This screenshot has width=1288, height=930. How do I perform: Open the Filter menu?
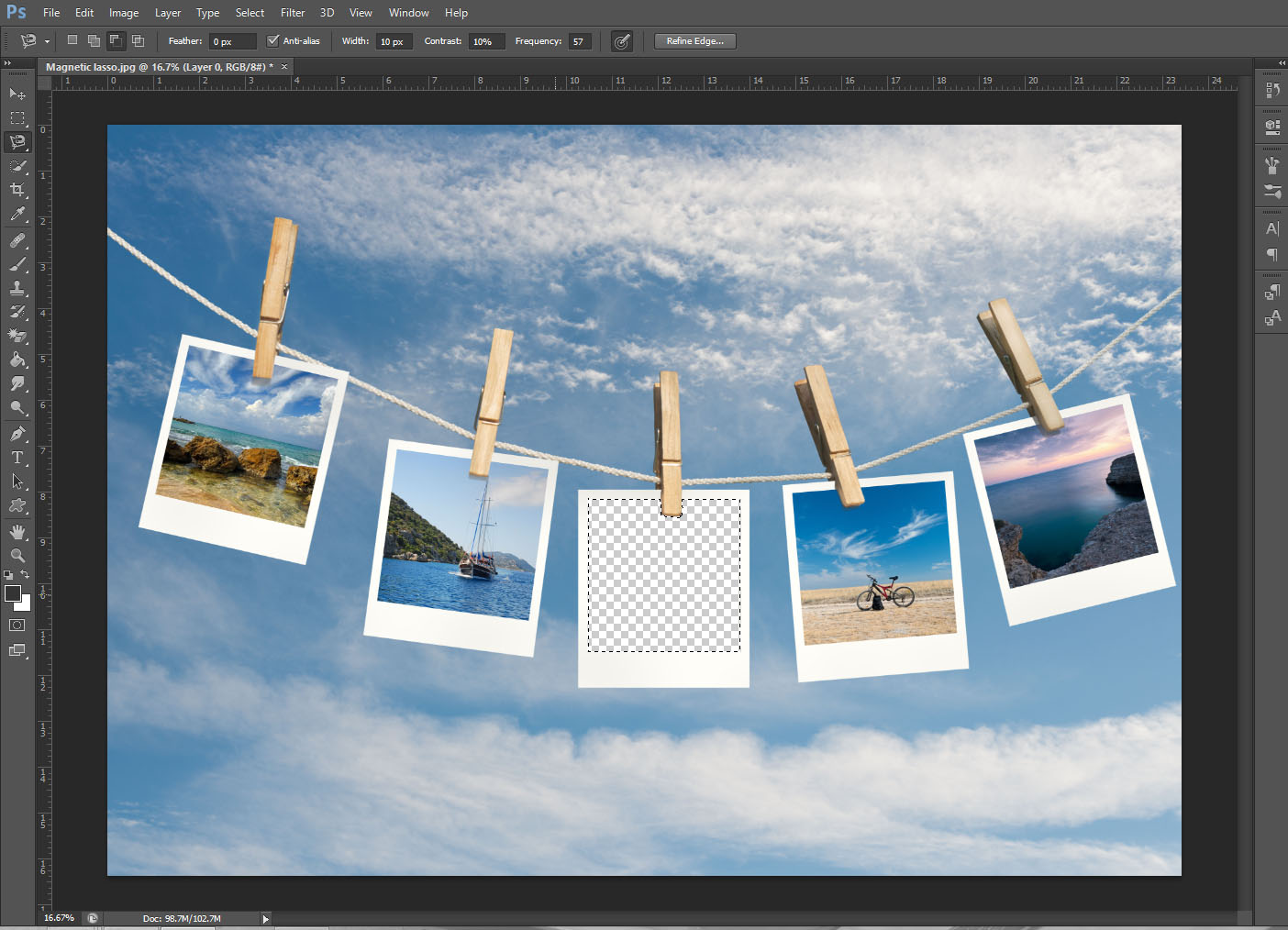tap(292, 12)
